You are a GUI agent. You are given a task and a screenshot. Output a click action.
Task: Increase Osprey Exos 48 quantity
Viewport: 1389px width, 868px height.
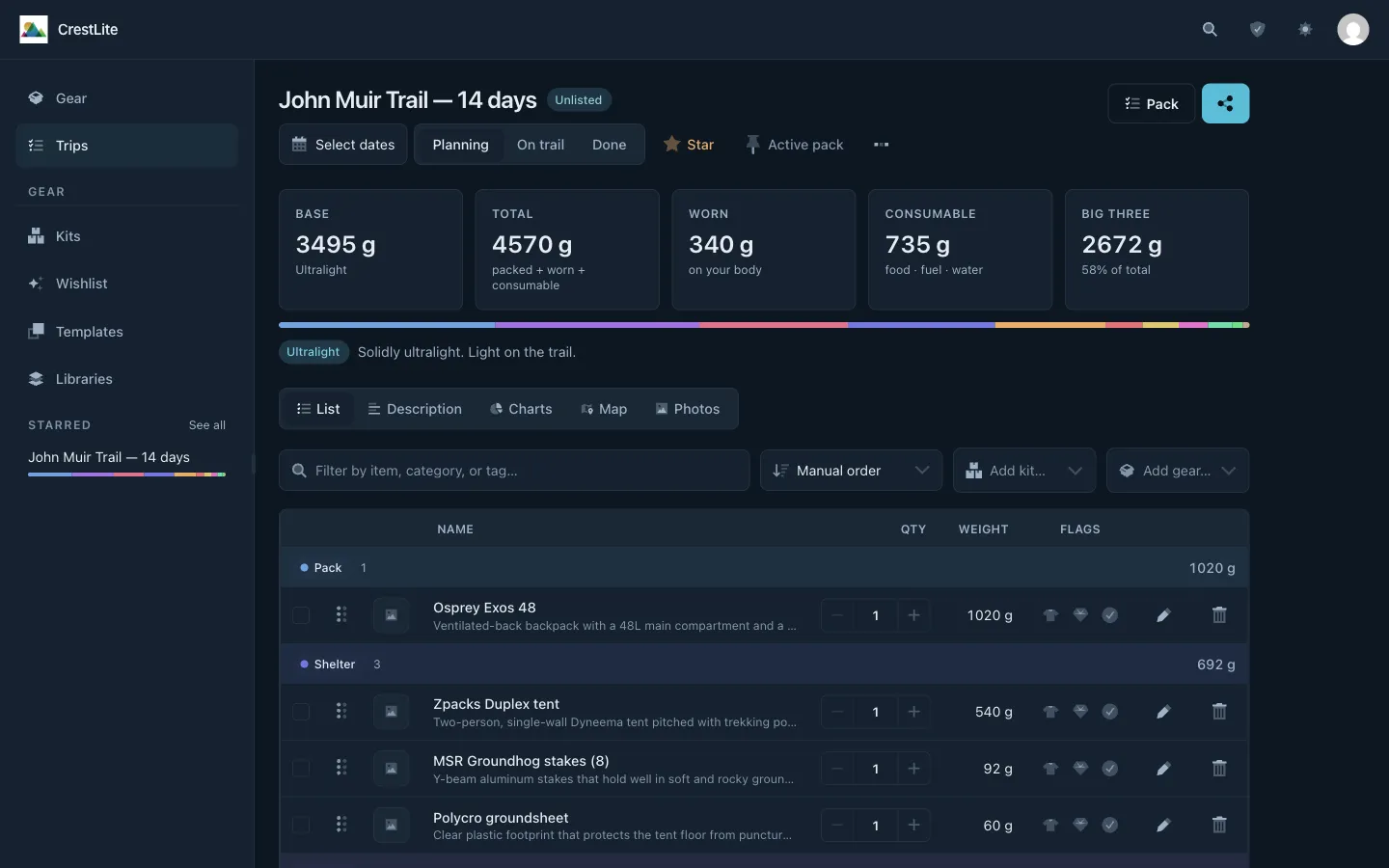(x=913, y=615)
